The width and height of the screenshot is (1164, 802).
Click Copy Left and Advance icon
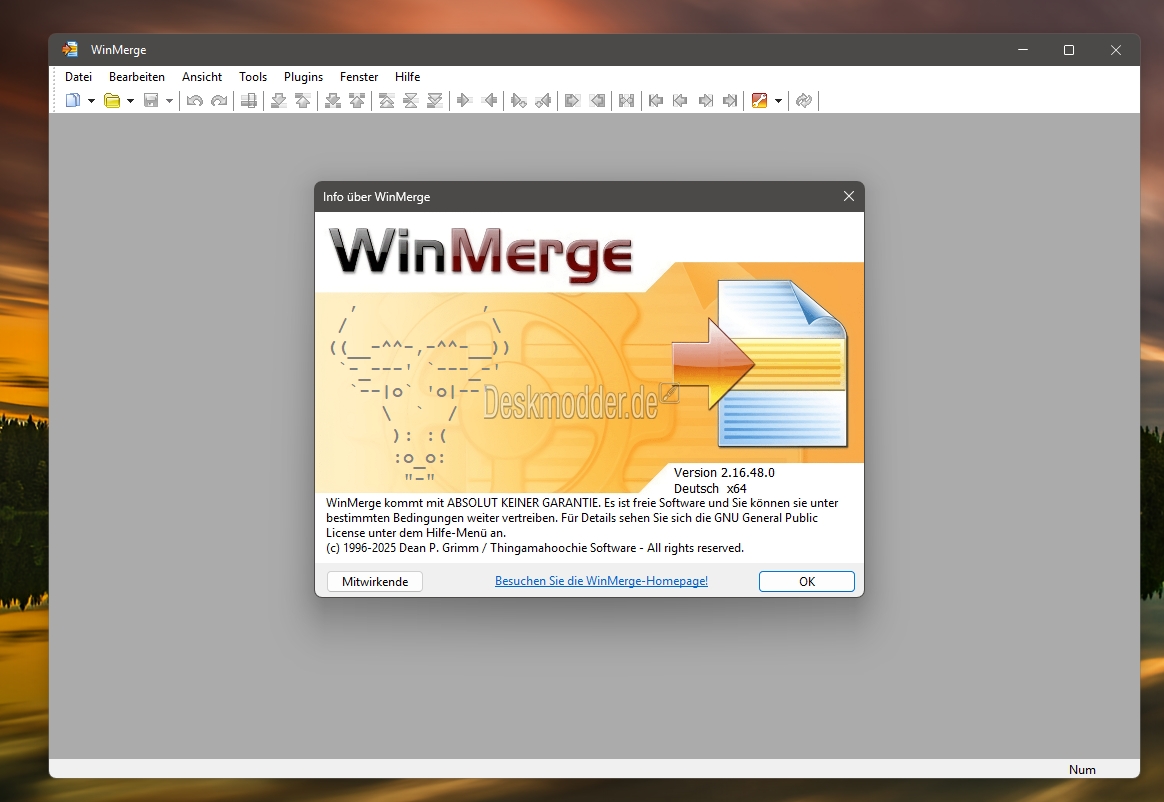pyautogui.click(x=543, y=100)
